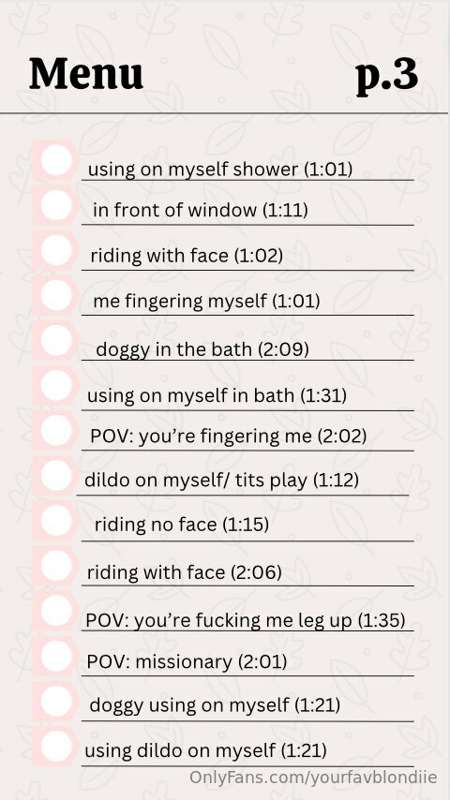Select the circle next to the (1:02) entry

coord(56,250)
